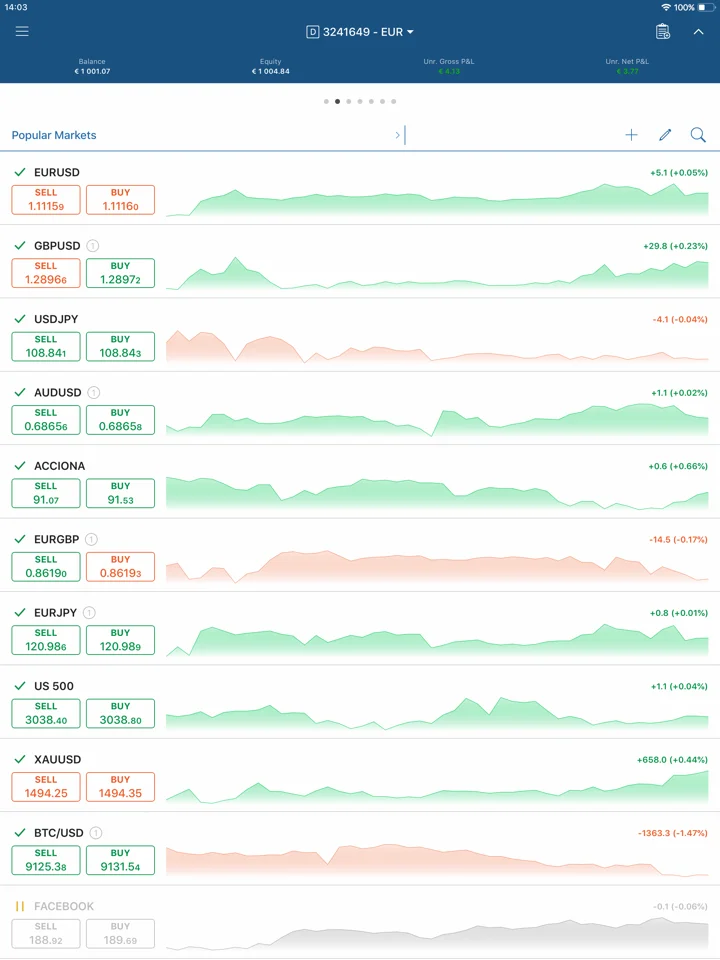Image resolution: width=720 pixels, height=960 pixels.
Task: Toggle the XAUUSD checkmark
Action: [20, 759]
